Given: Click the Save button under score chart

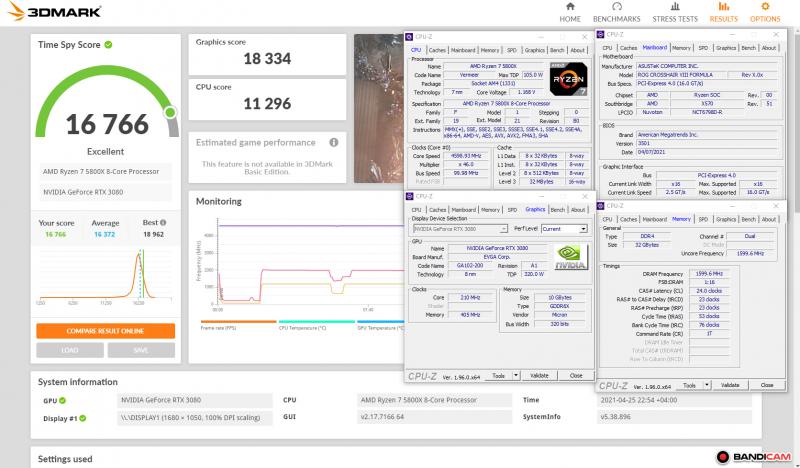Looking at the screenshot, I should (141, 350).
